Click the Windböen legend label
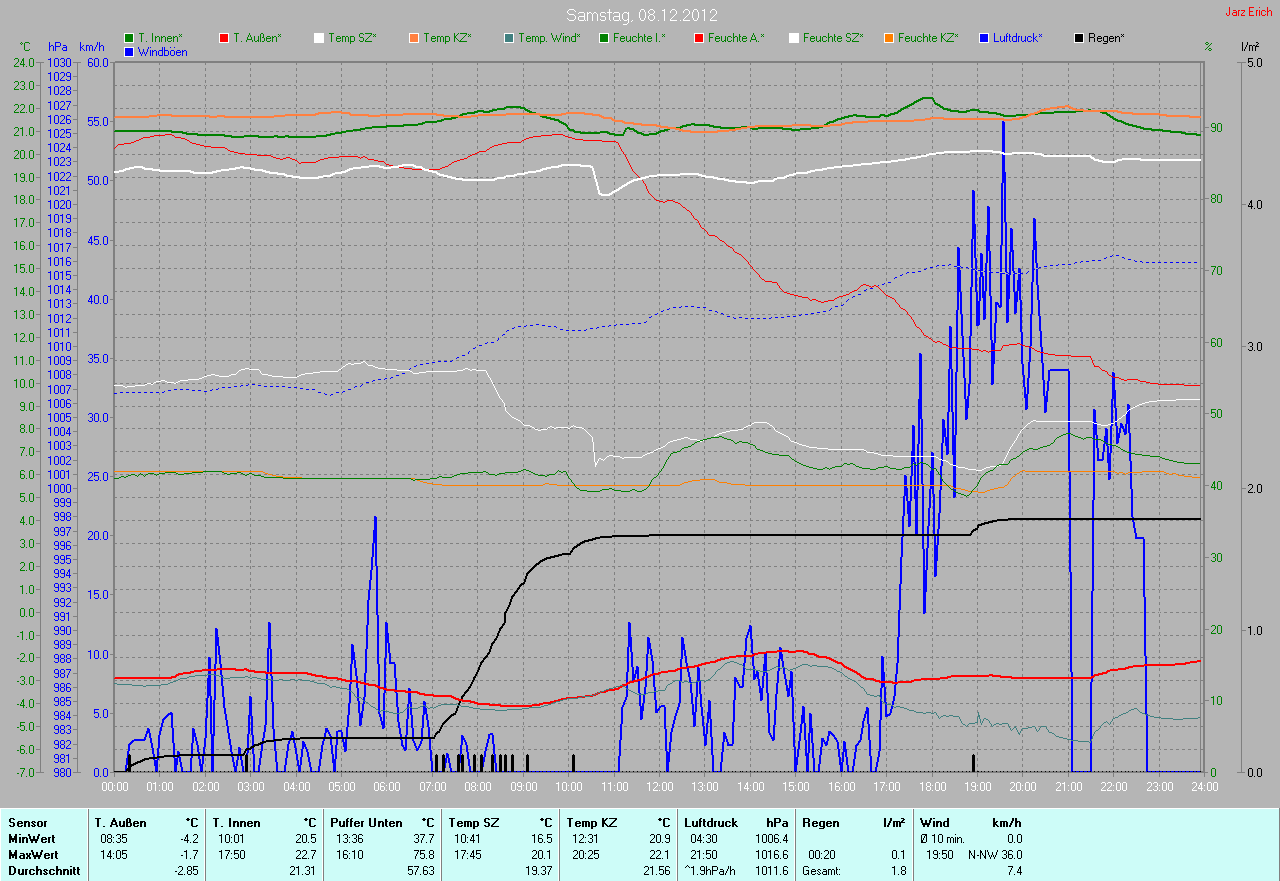 [x=162, y=51]
